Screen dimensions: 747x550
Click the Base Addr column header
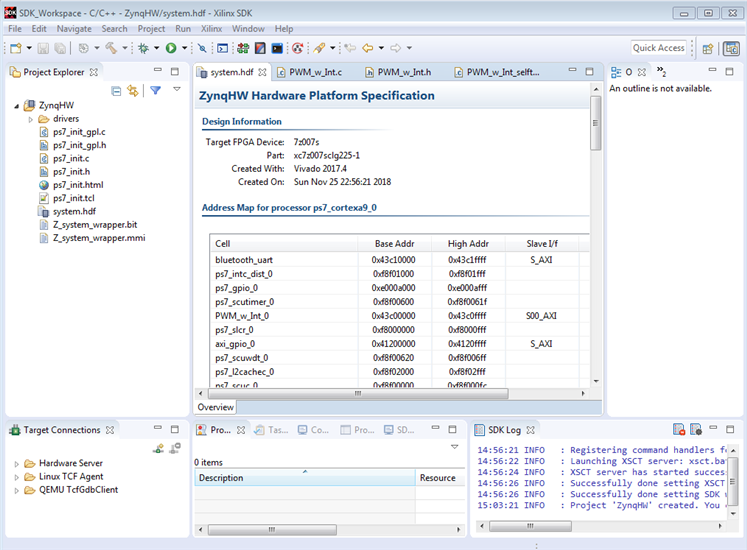394,244
